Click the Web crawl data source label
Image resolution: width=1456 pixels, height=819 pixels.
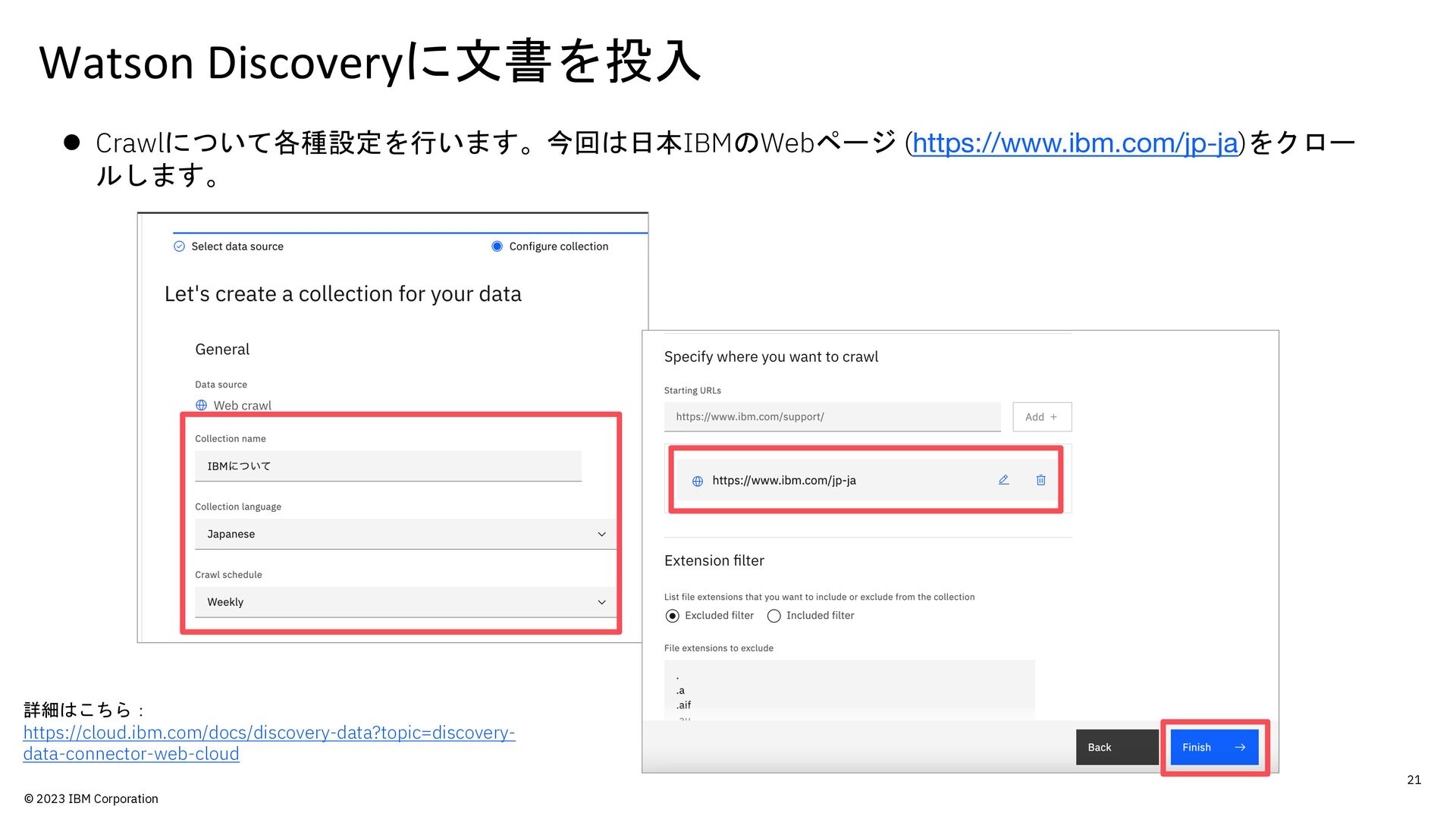242,406
